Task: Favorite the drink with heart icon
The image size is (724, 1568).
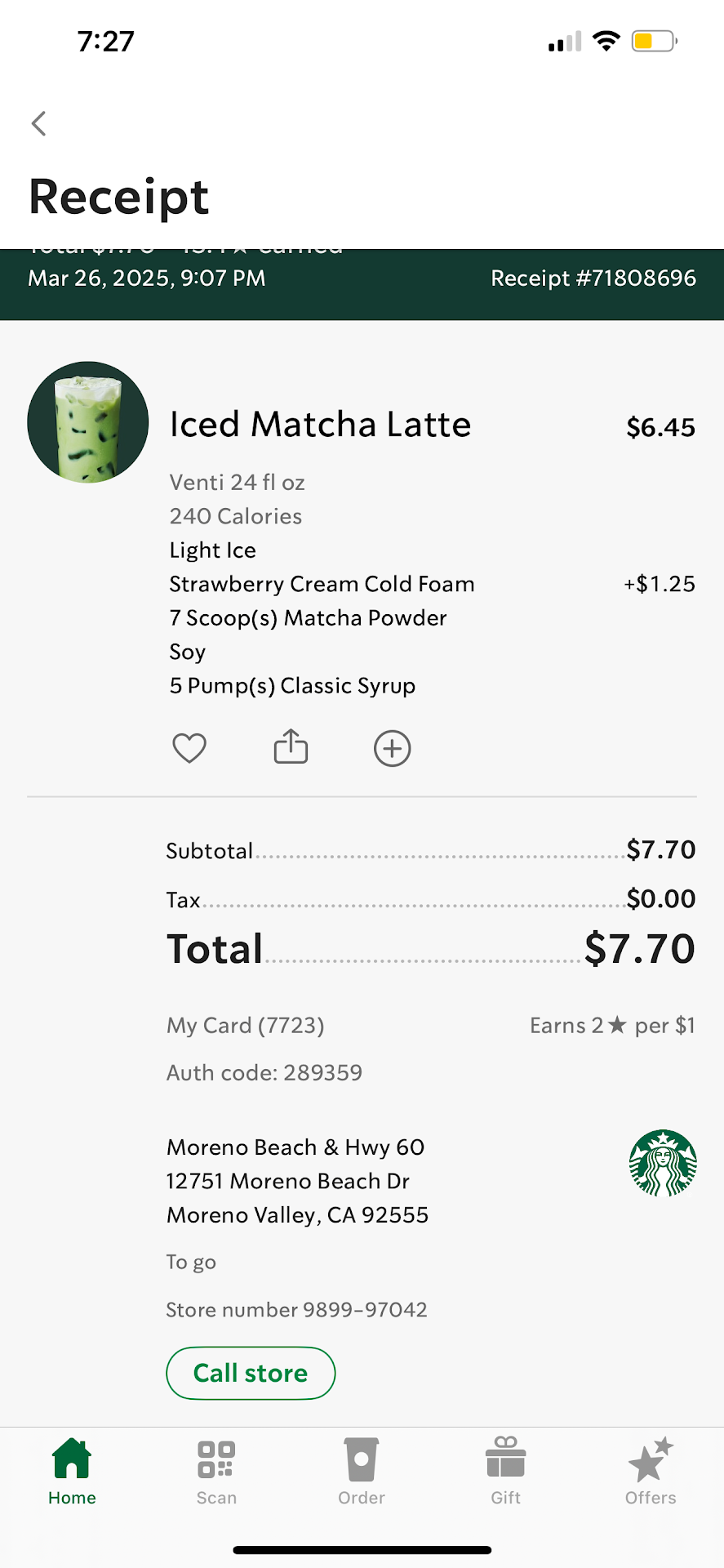Action: [x=189, y=748]
